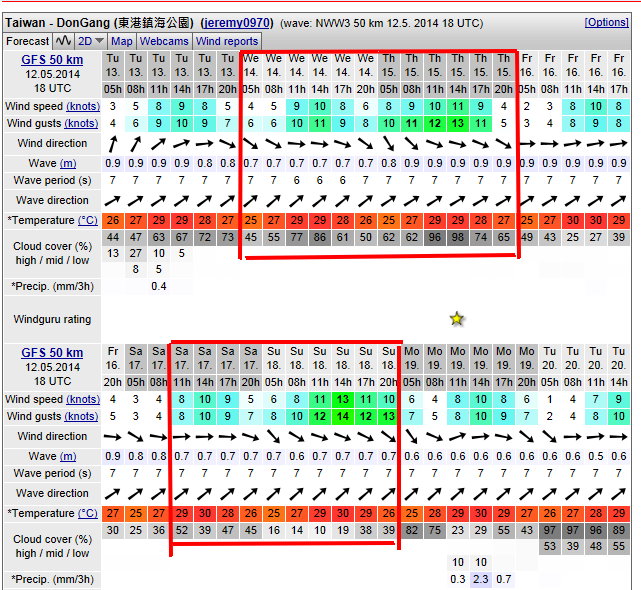Click wind direction arrow for Thursday 15 05h
Screen dimensions: 641x590
tap(388, 144)
